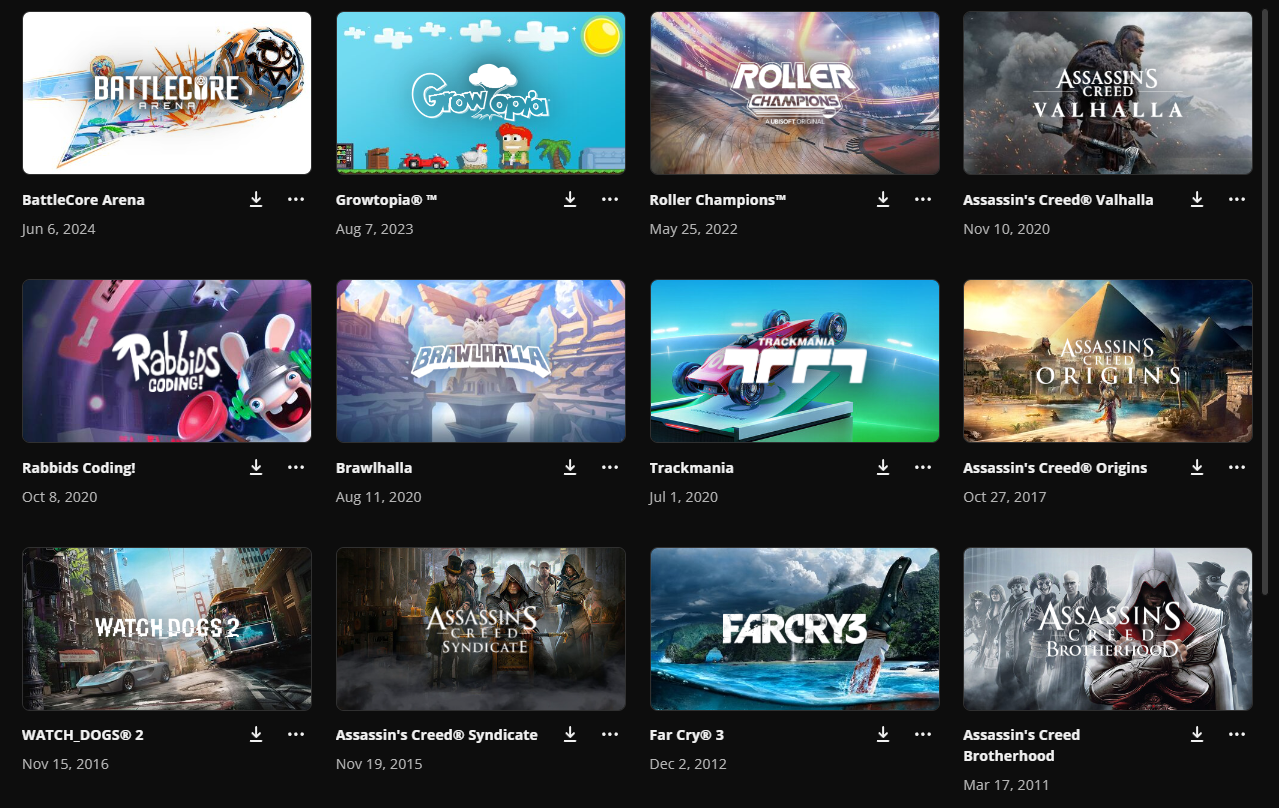Open more options for Rabbids Coding!
Viewport: 1279px width, 808px height.
[x=296, y=467]
